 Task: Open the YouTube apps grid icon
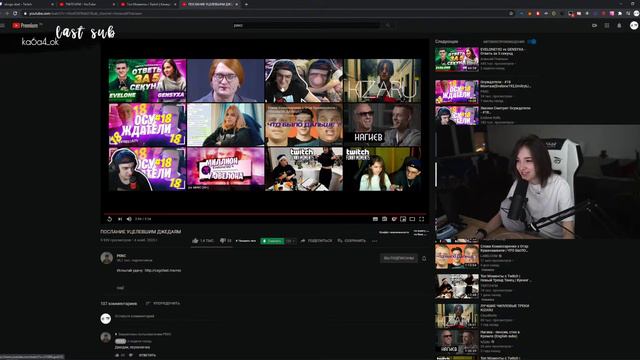pyautogui.click(x=607, y=25)
